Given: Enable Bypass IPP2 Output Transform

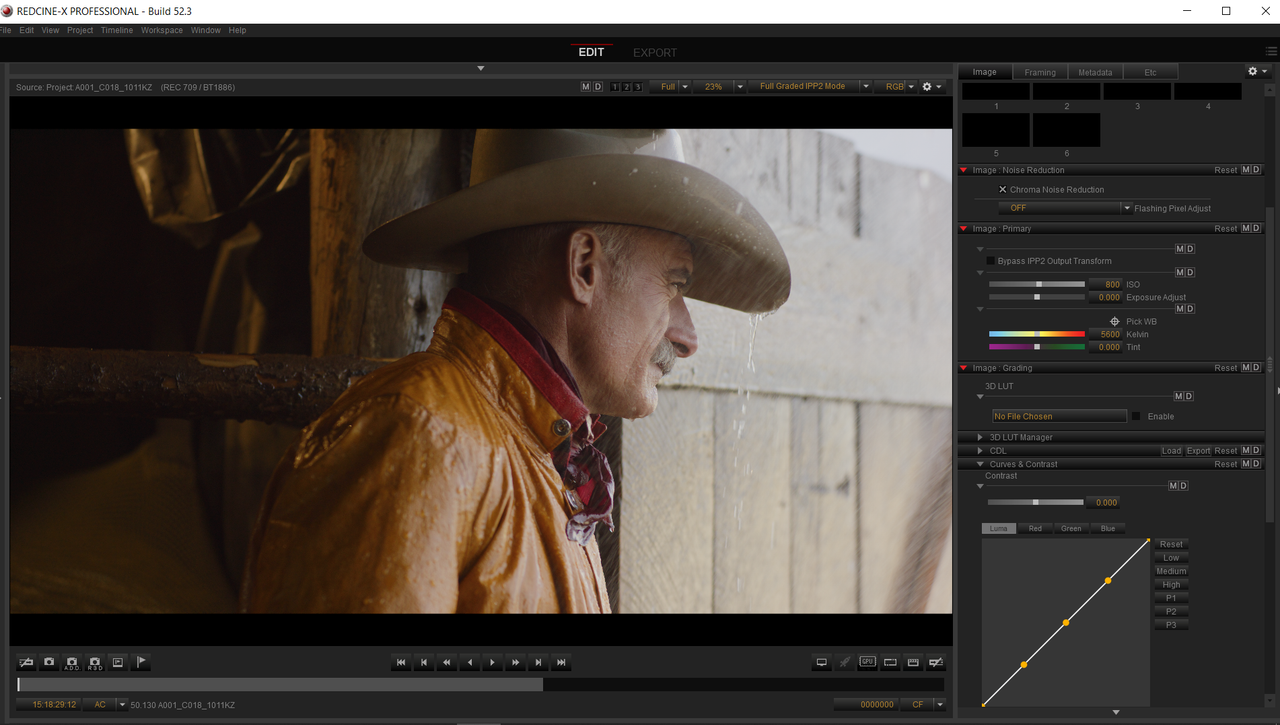Looking at the screenshot, I should tap(991, 261).
